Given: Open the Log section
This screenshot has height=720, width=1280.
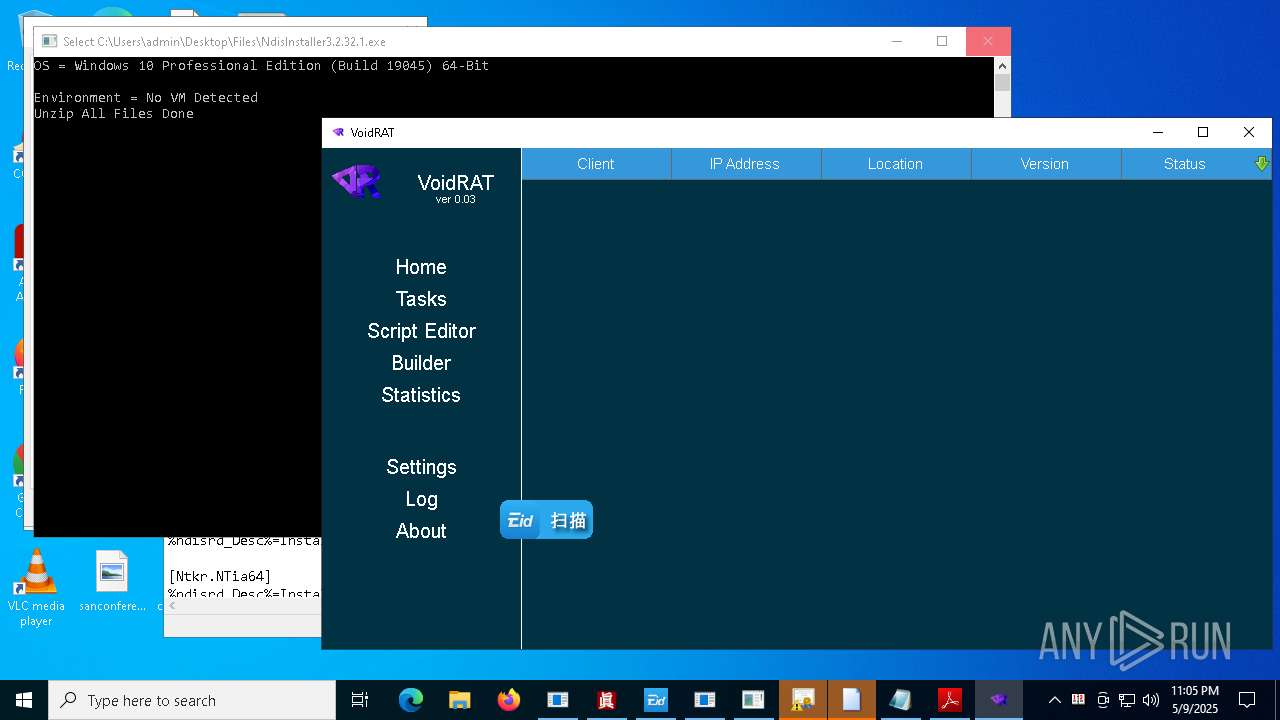Looking at the screenshot, I should coord(421,499).
